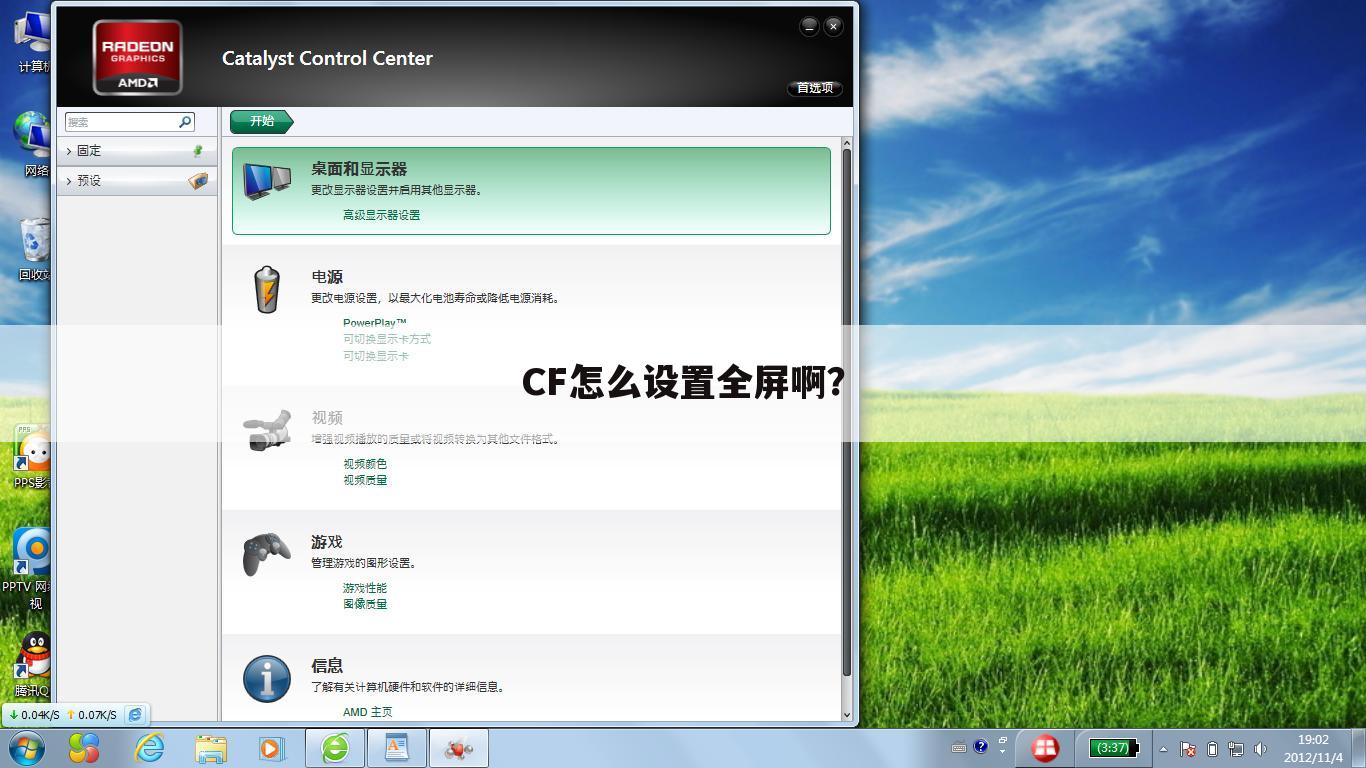This screenshot has height=768, width=1366.
Task: Show hidden tray icons arrow
Action: coord(1163,749)
